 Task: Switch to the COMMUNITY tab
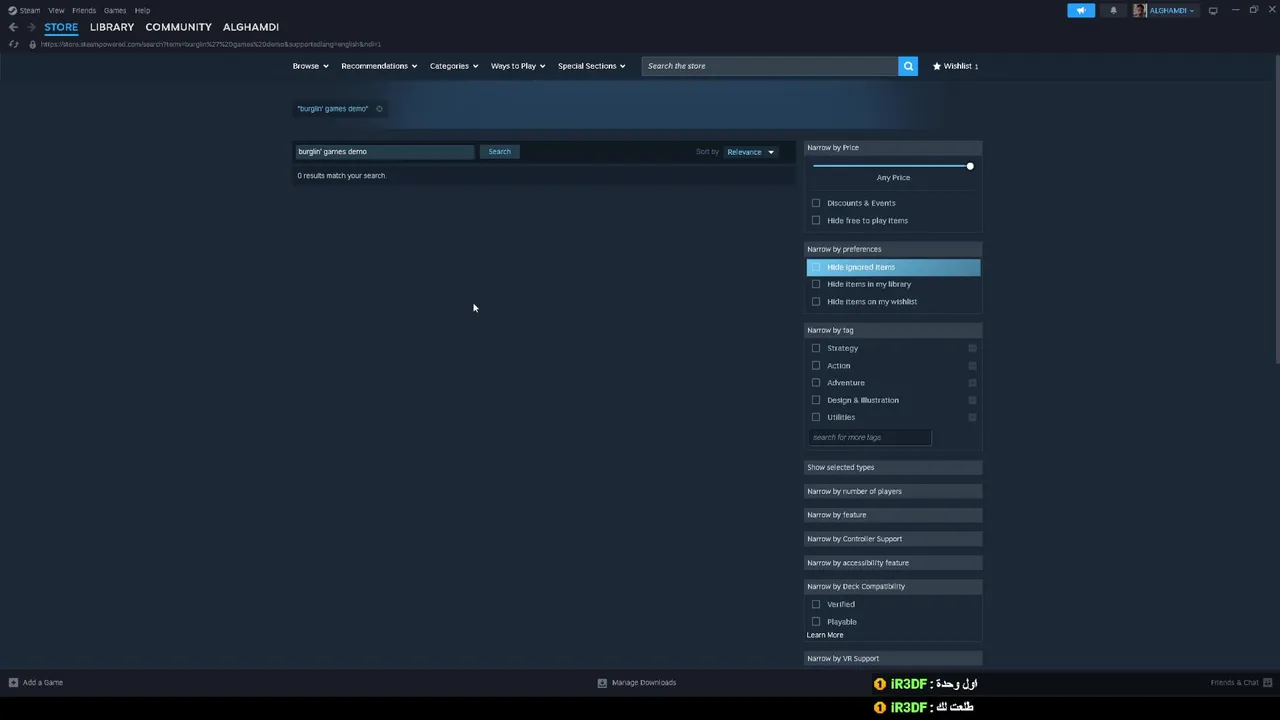178,27
